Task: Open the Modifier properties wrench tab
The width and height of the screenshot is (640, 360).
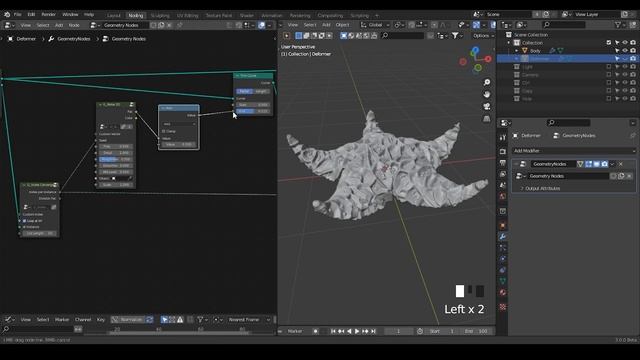Action: coord(503,237)
